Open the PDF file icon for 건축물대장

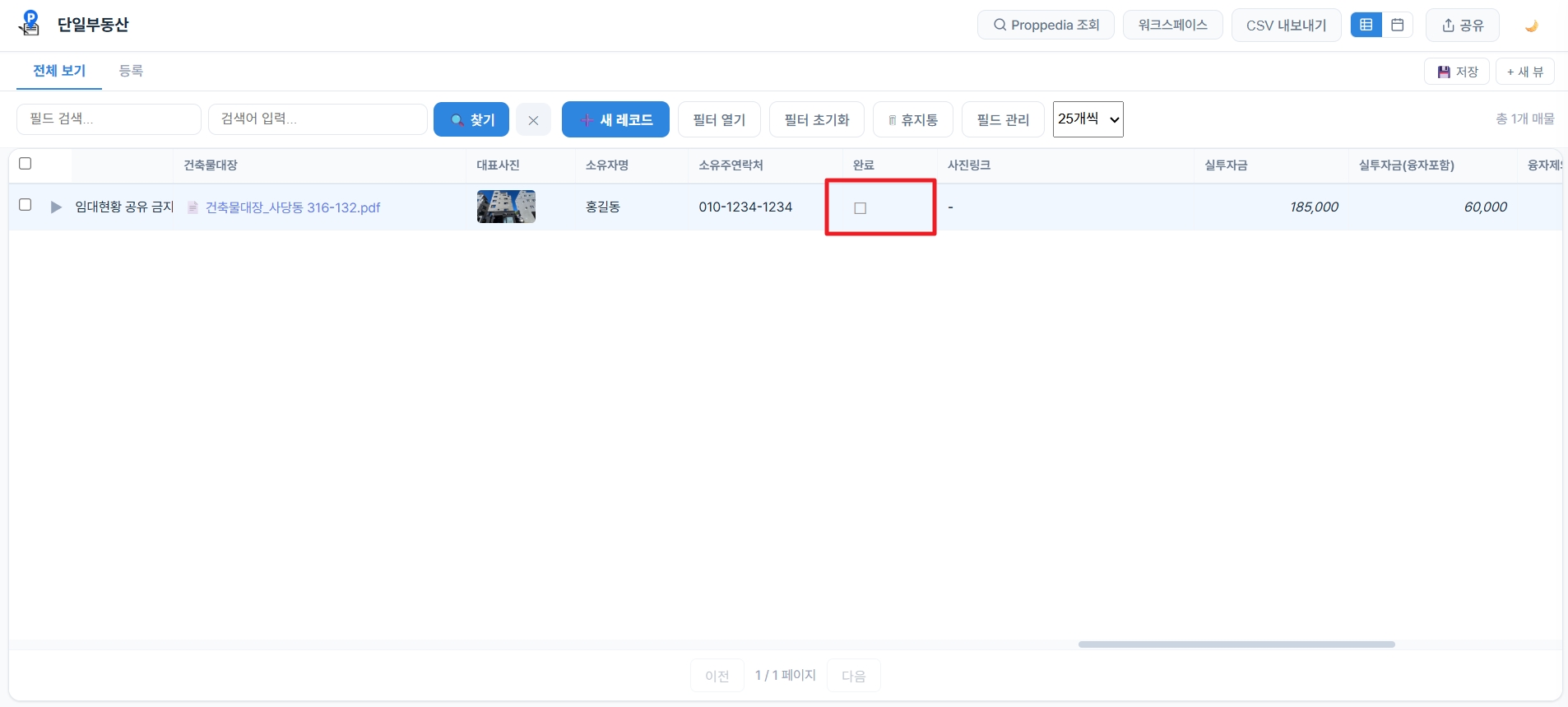(x=193, y=207)
